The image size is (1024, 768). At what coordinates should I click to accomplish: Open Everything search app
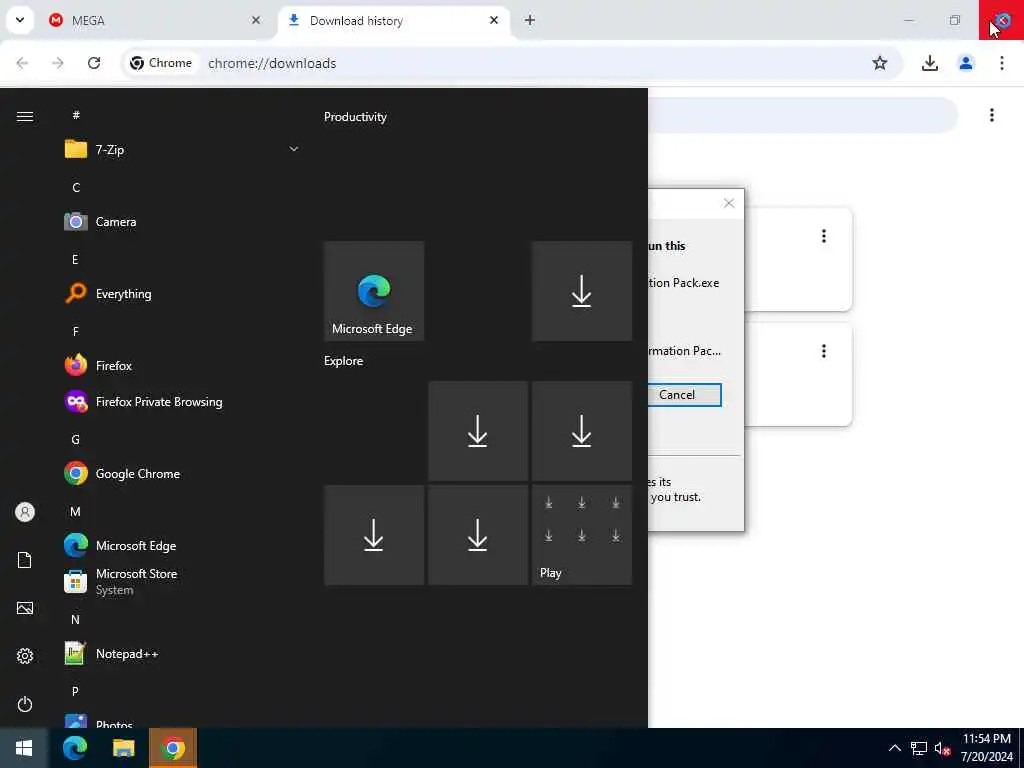coord(182,294)
